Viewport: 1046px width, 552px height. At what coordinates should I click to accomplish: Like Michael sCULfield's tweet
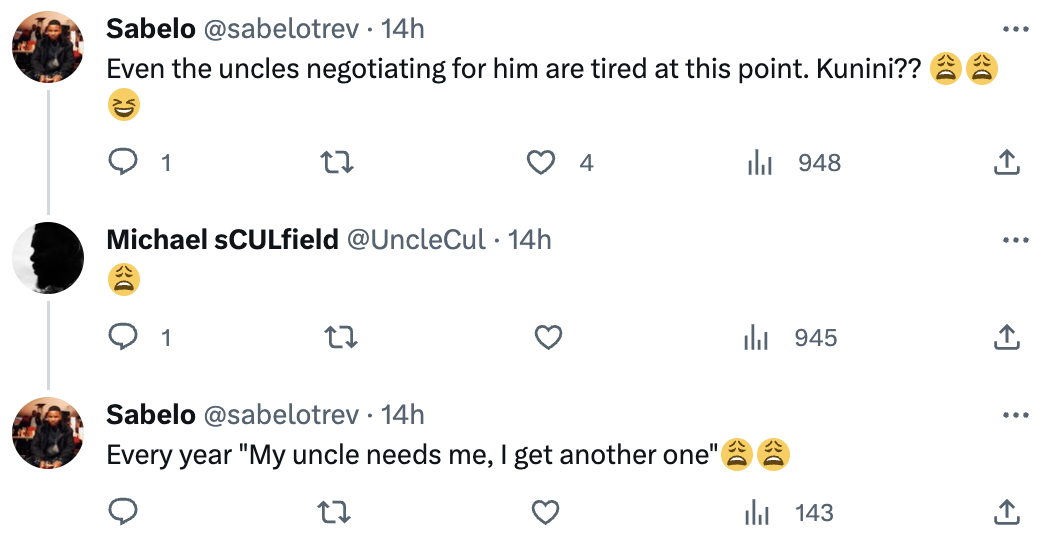click(x=548, y=337)
